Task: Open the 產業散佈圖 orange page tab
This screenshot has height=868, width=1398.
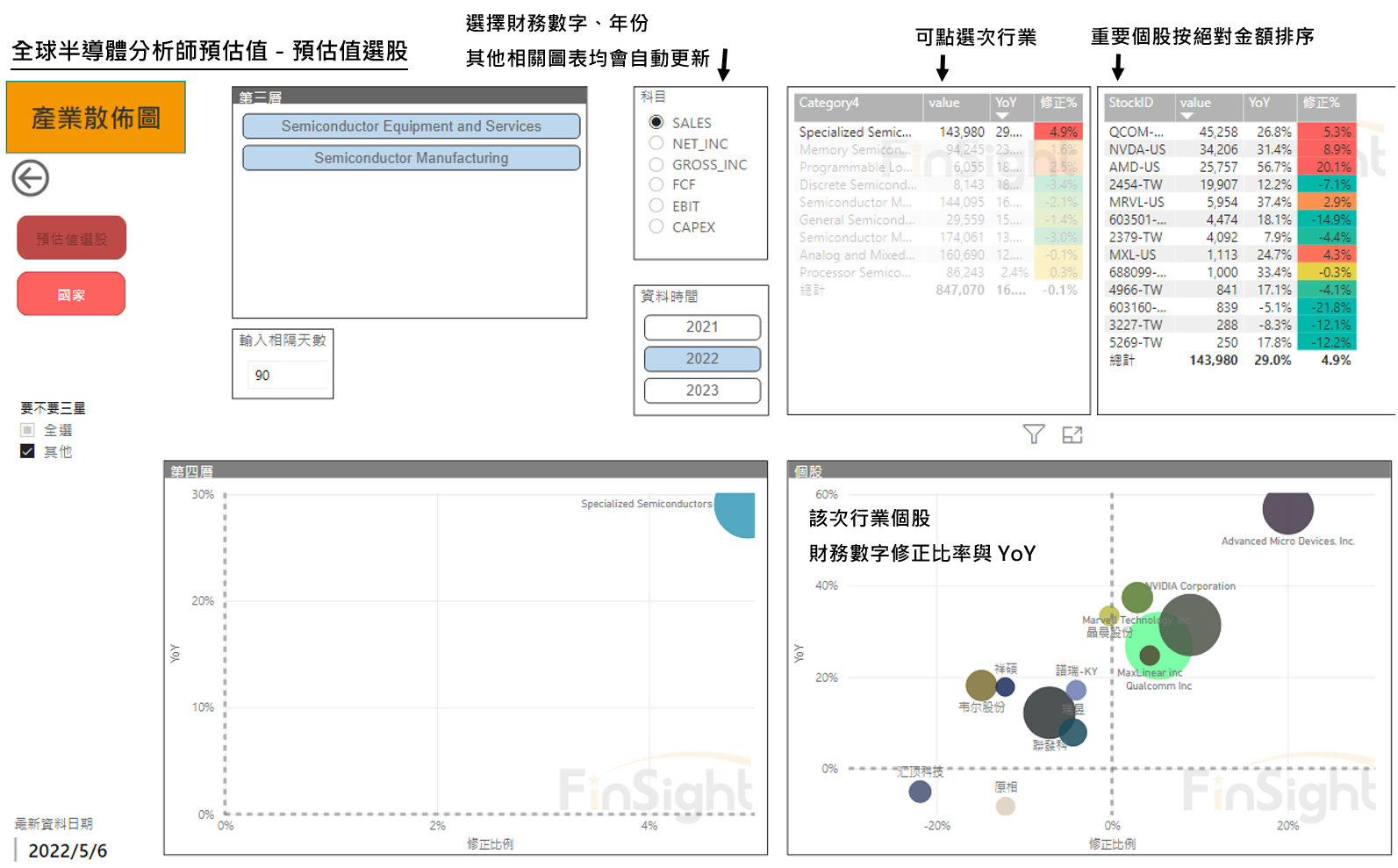Action: [x=96, y=118]
